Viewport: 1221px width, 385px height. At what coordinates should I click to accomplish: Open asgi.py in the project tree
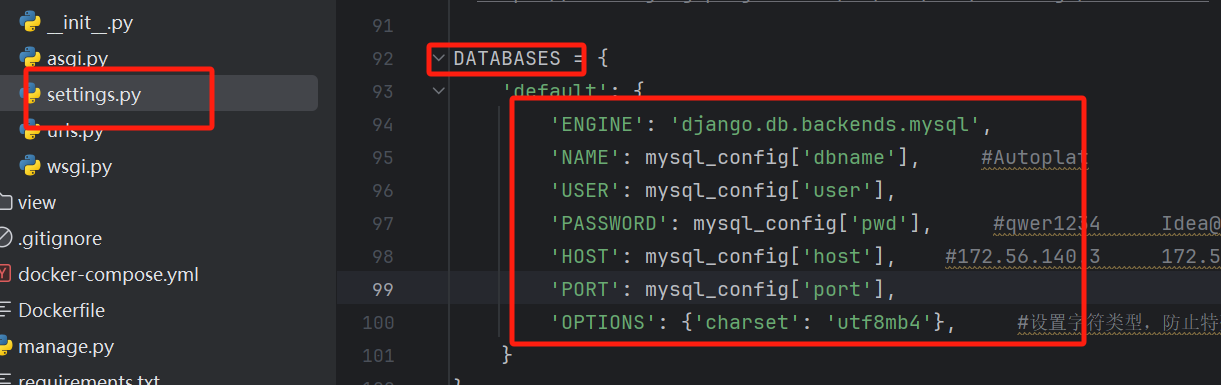coord(77,58)
